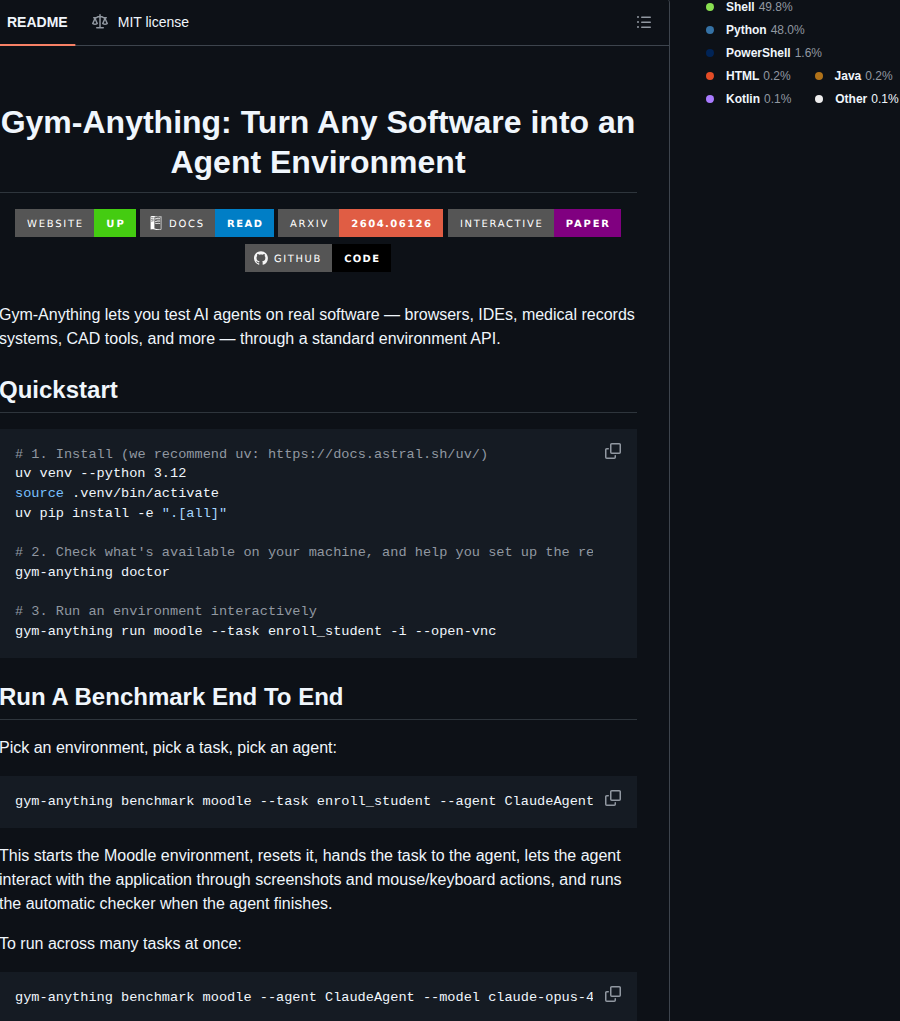
Task: Switch to the README tab
Action: pos(37,22)
